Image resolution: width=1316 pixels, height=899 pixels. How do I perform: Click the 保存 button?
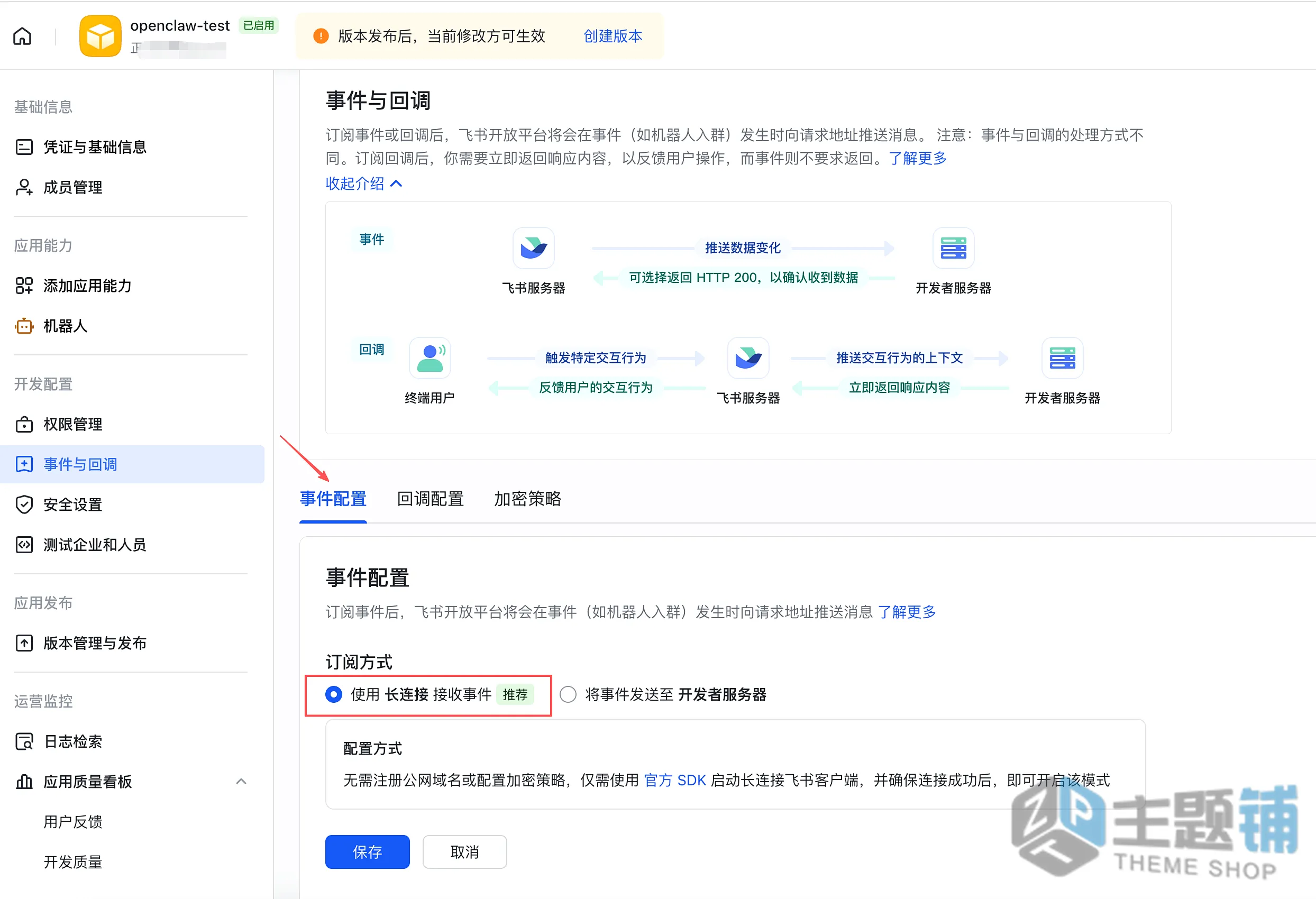coord(368,852)
